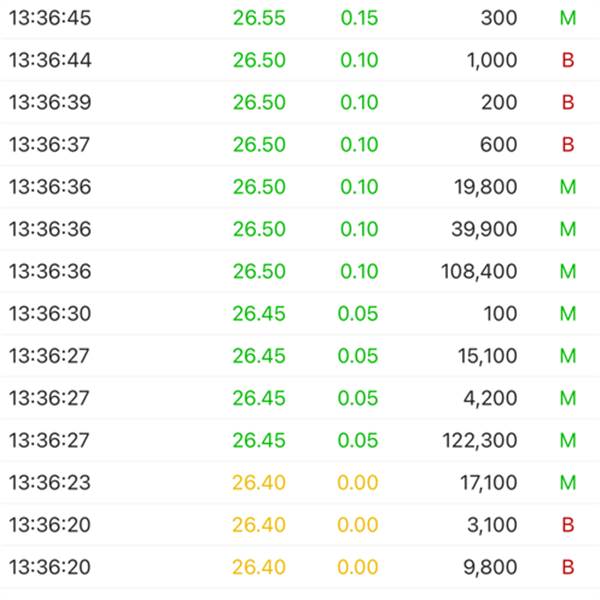Click the 1,000 volume trade entry
The image size is (600, 600).
point(492,60)
